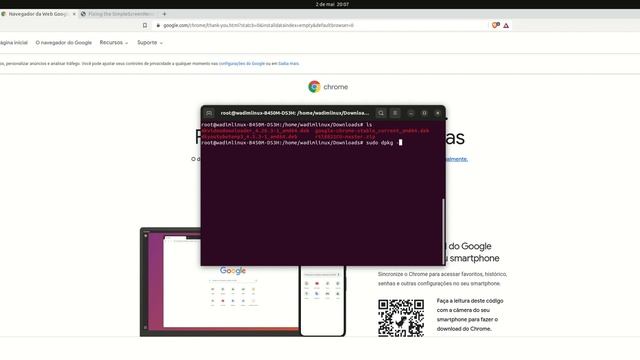
Task: Open O navegador do Google menu item
Action: coord(64,42)
